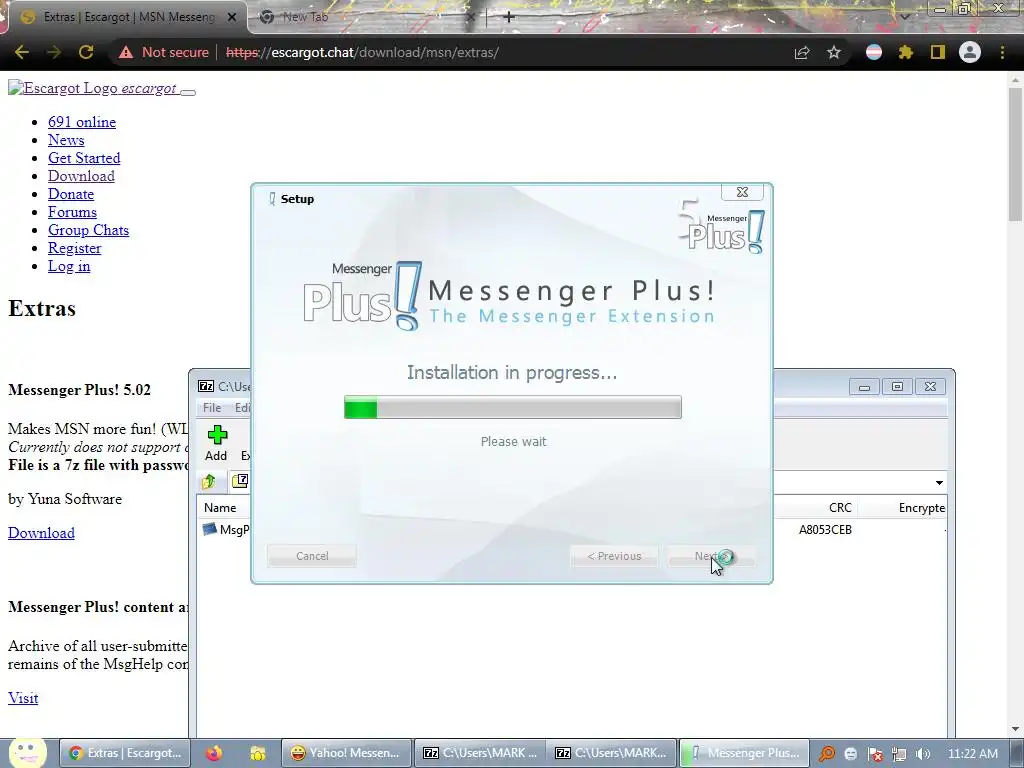Open the News link
Image resolution: width=1024 pixels, height=768 pixels.
[x=66, y=140]
